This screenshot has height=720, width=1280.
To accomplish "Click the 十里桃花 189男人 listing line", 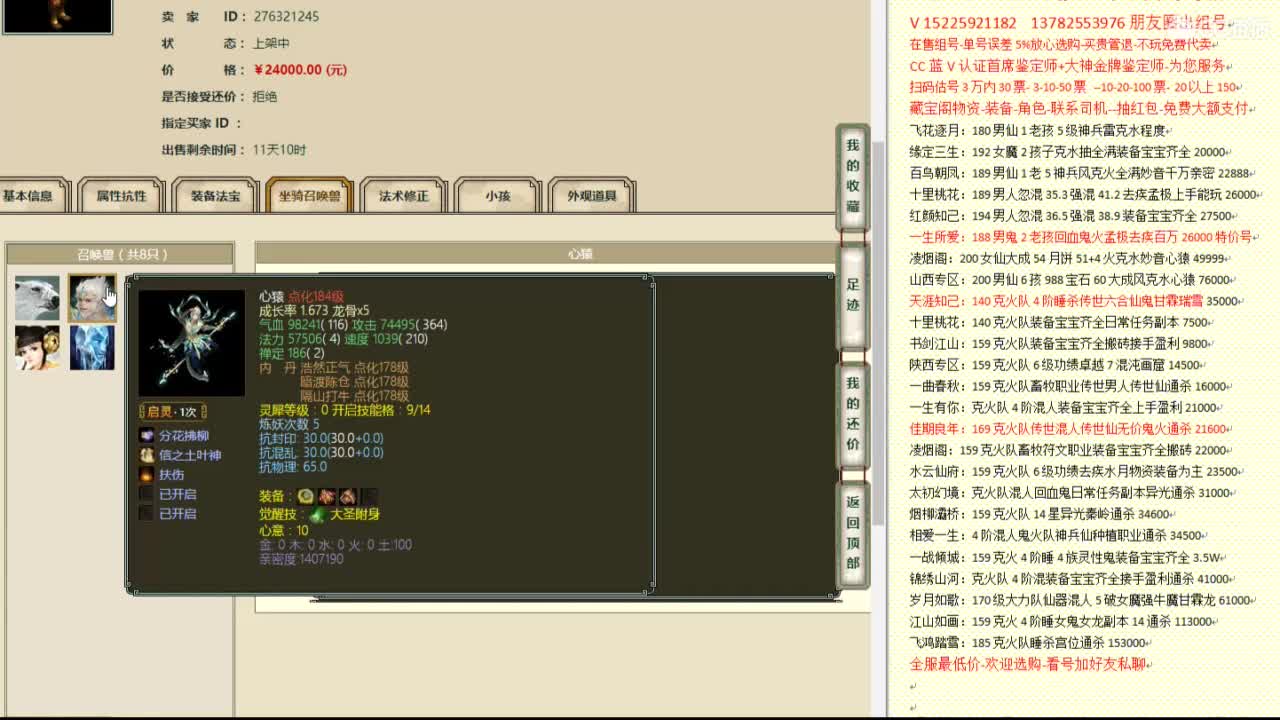I will click(x=1086, y=195).
